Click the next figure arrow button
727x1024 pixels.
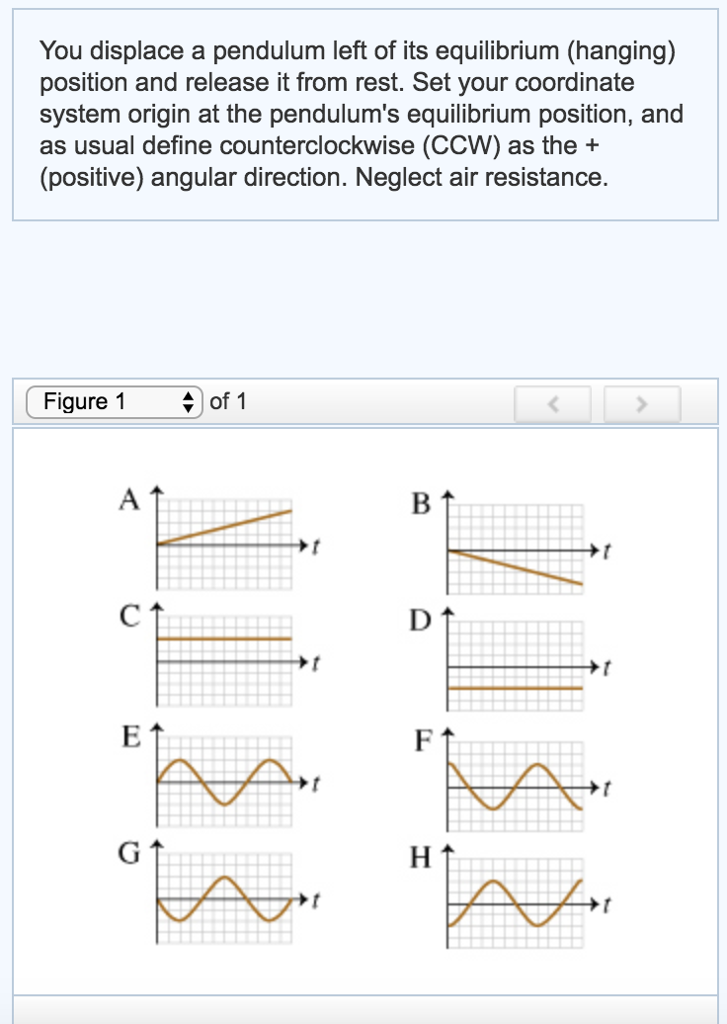[642, 404]
